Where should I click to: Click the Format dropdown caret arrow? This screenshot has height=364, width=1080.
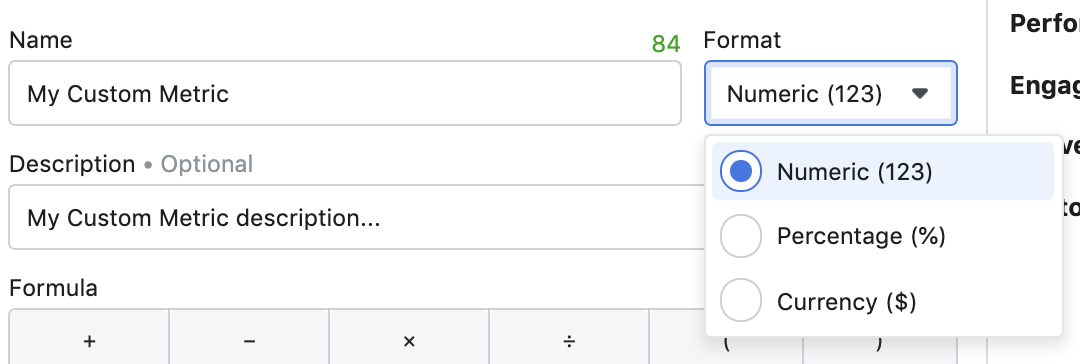coord(920,93)
